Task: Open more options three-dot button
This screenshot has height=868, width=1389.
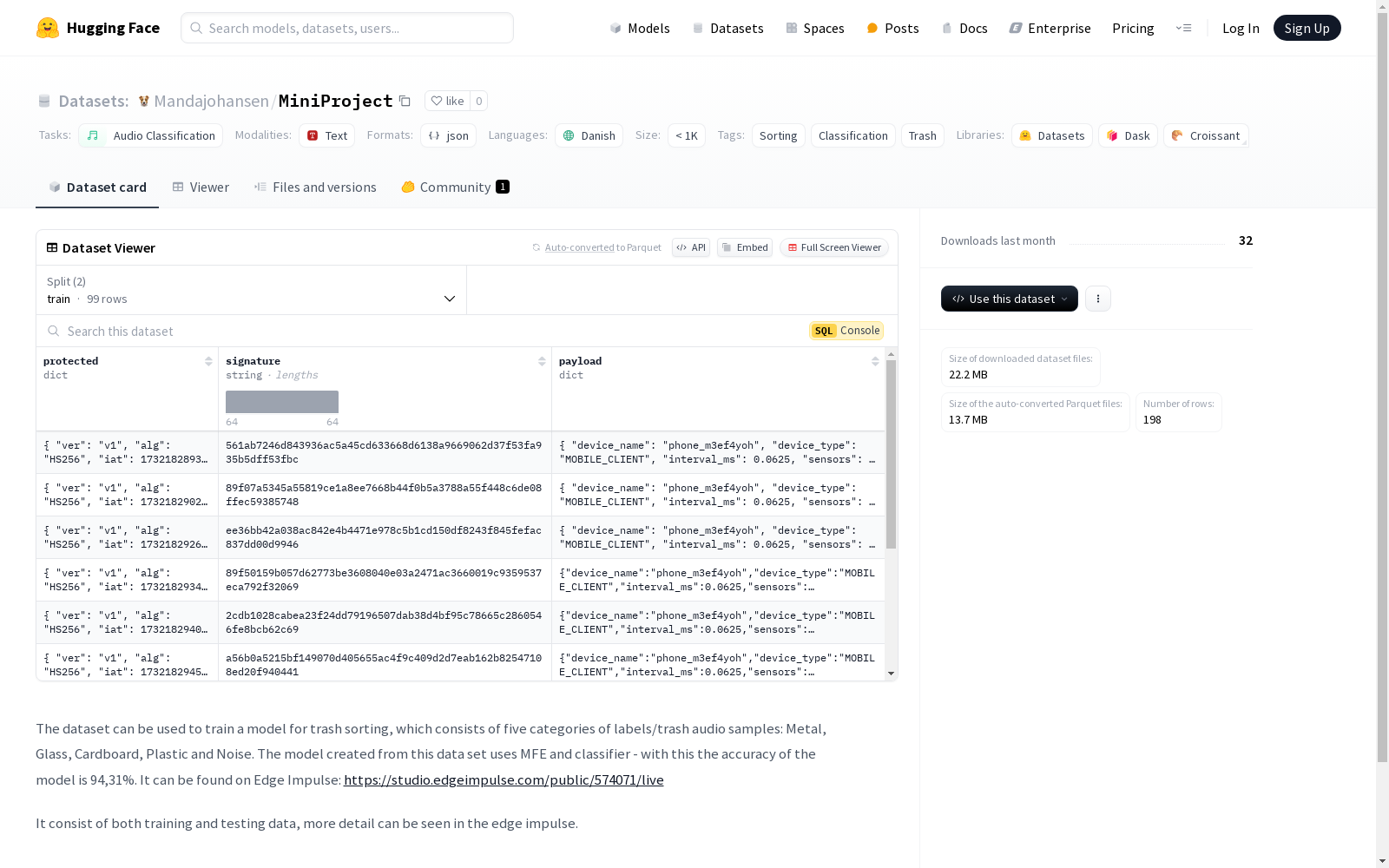Action: [x=1098, y=299]
